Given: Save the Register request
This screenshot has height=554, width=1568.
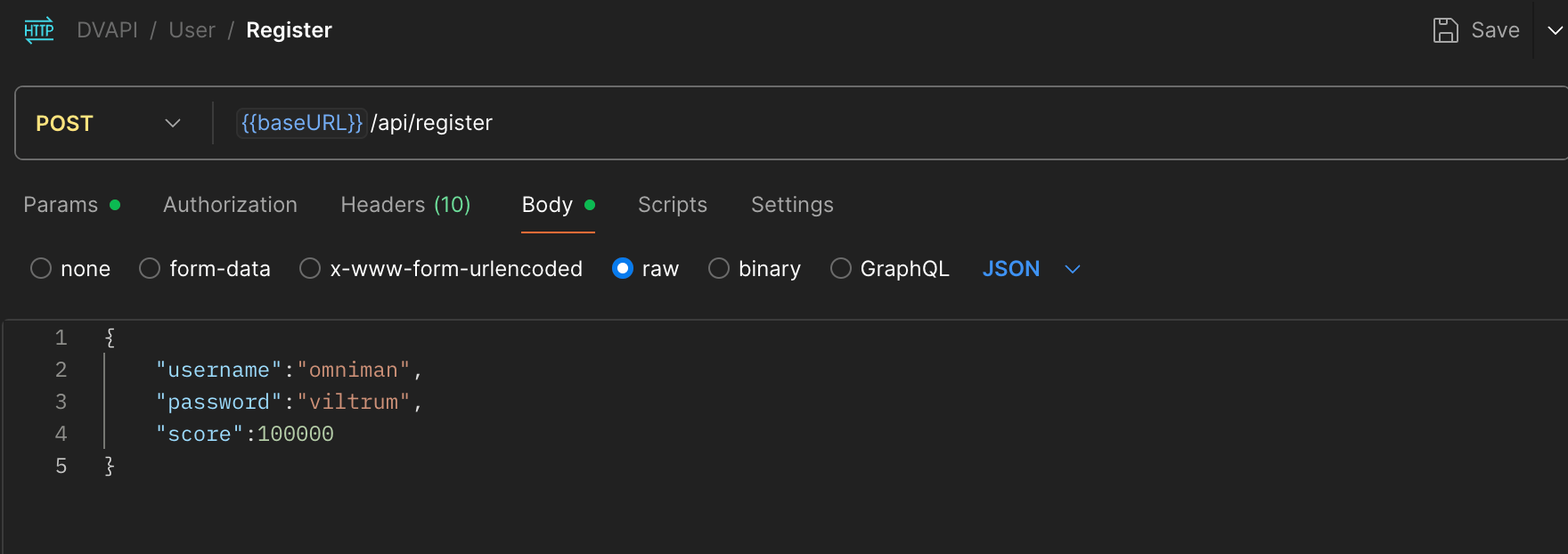Looking at the screenshot, I should [x=1476, y=30].
